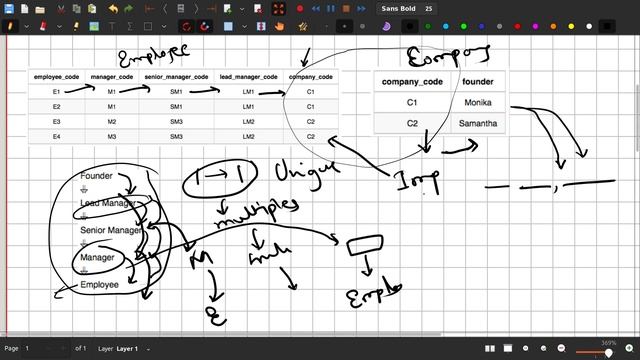The height and width of the screenshot is (360, 640).
Task: Insert LaTeX with the sigma icon
Action: (x=130, y=27)
